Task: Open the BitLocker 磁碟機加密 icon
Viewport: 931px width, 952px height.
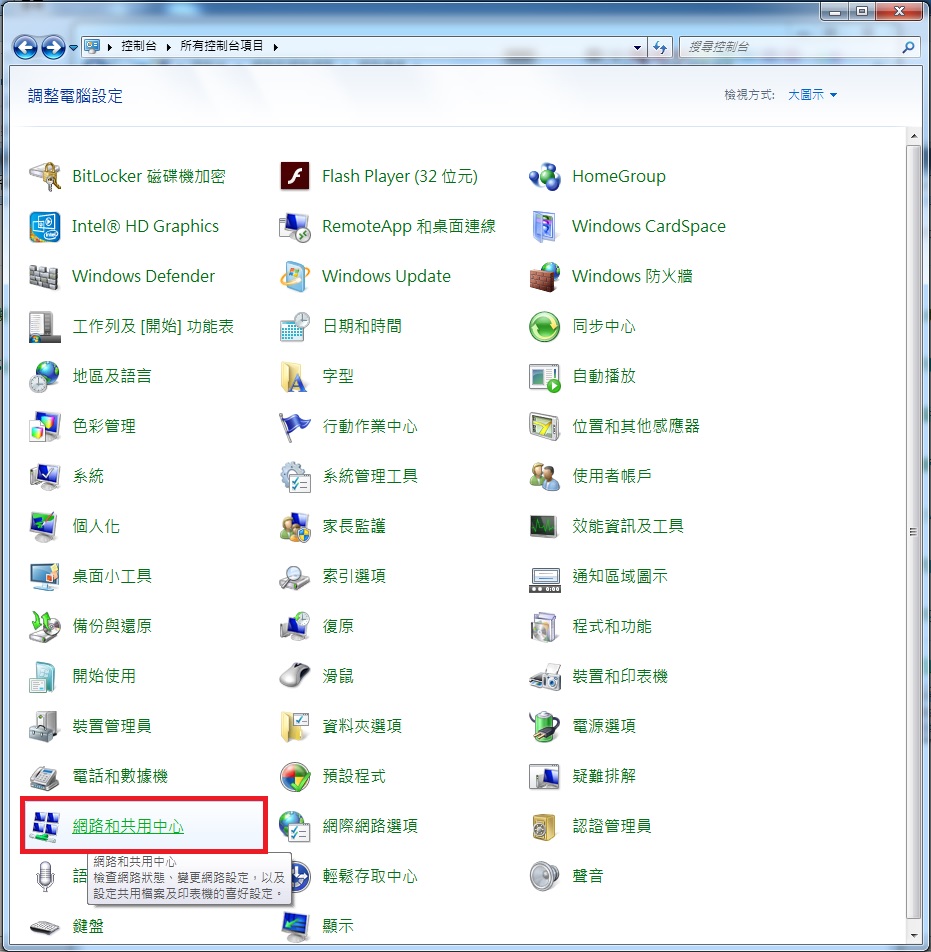Action: click(45, 177)
